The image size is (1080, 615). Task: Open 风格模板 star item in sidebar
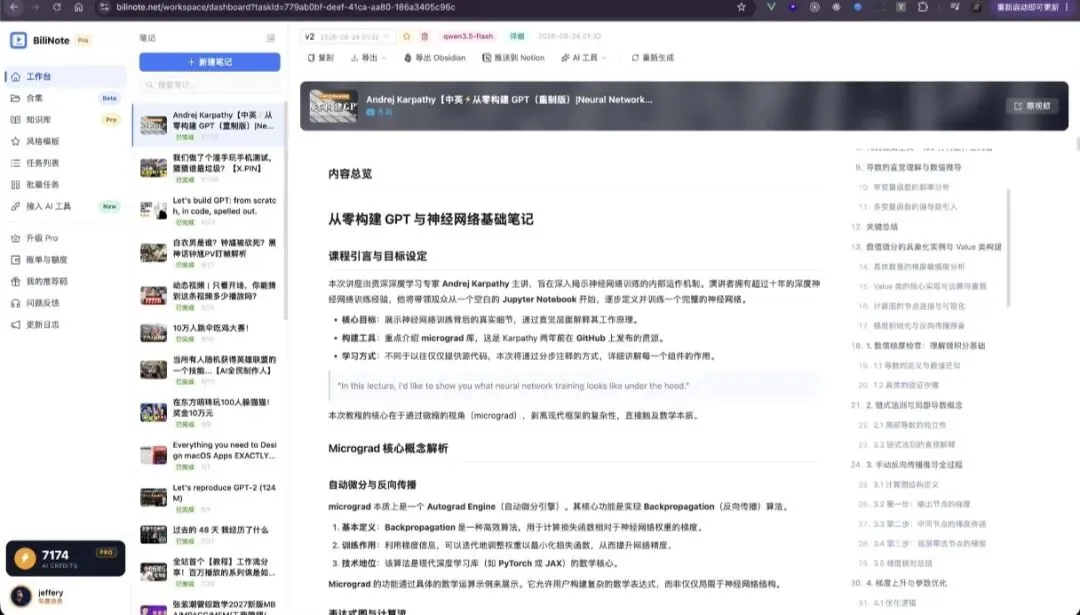(x=65, y=141)
